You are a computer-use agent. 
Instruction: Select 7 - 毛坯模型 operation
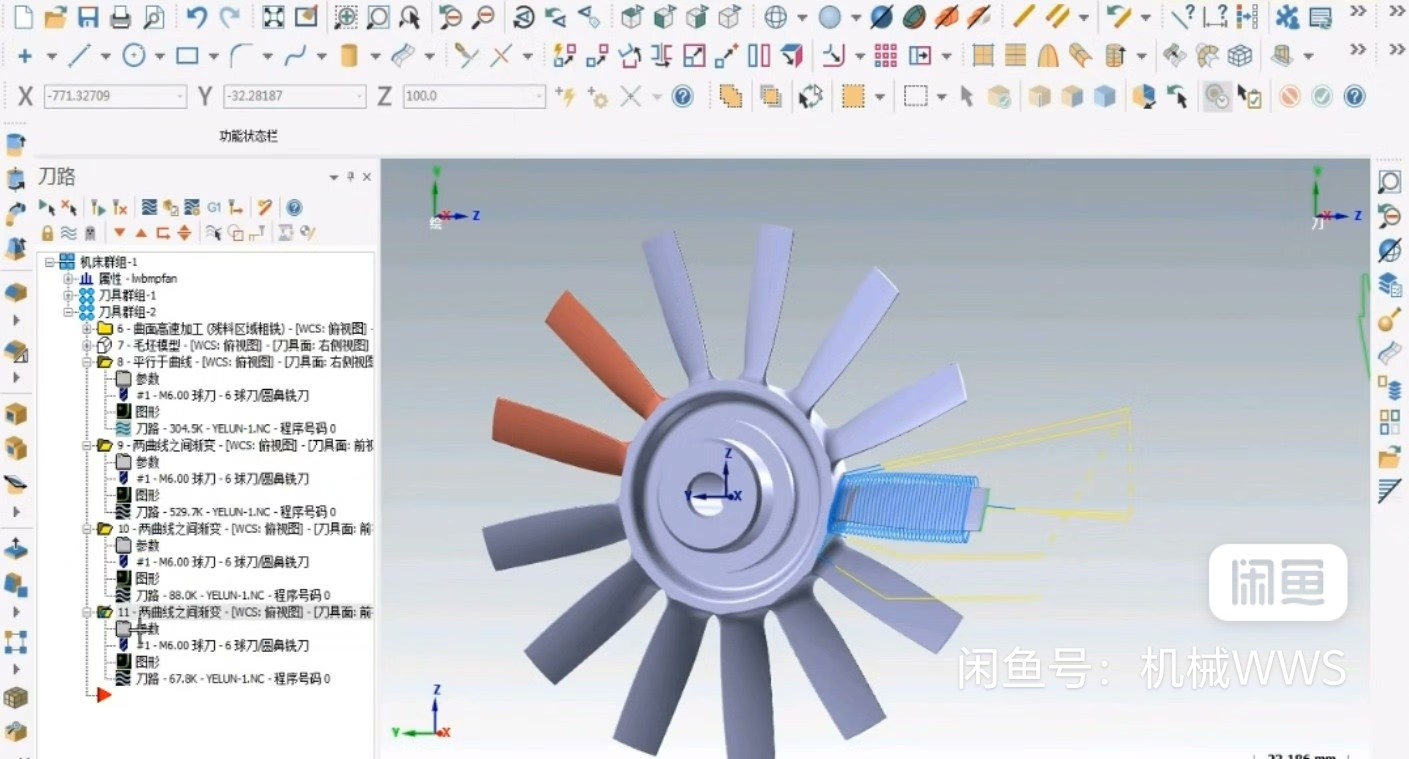(x=235, y=345)
